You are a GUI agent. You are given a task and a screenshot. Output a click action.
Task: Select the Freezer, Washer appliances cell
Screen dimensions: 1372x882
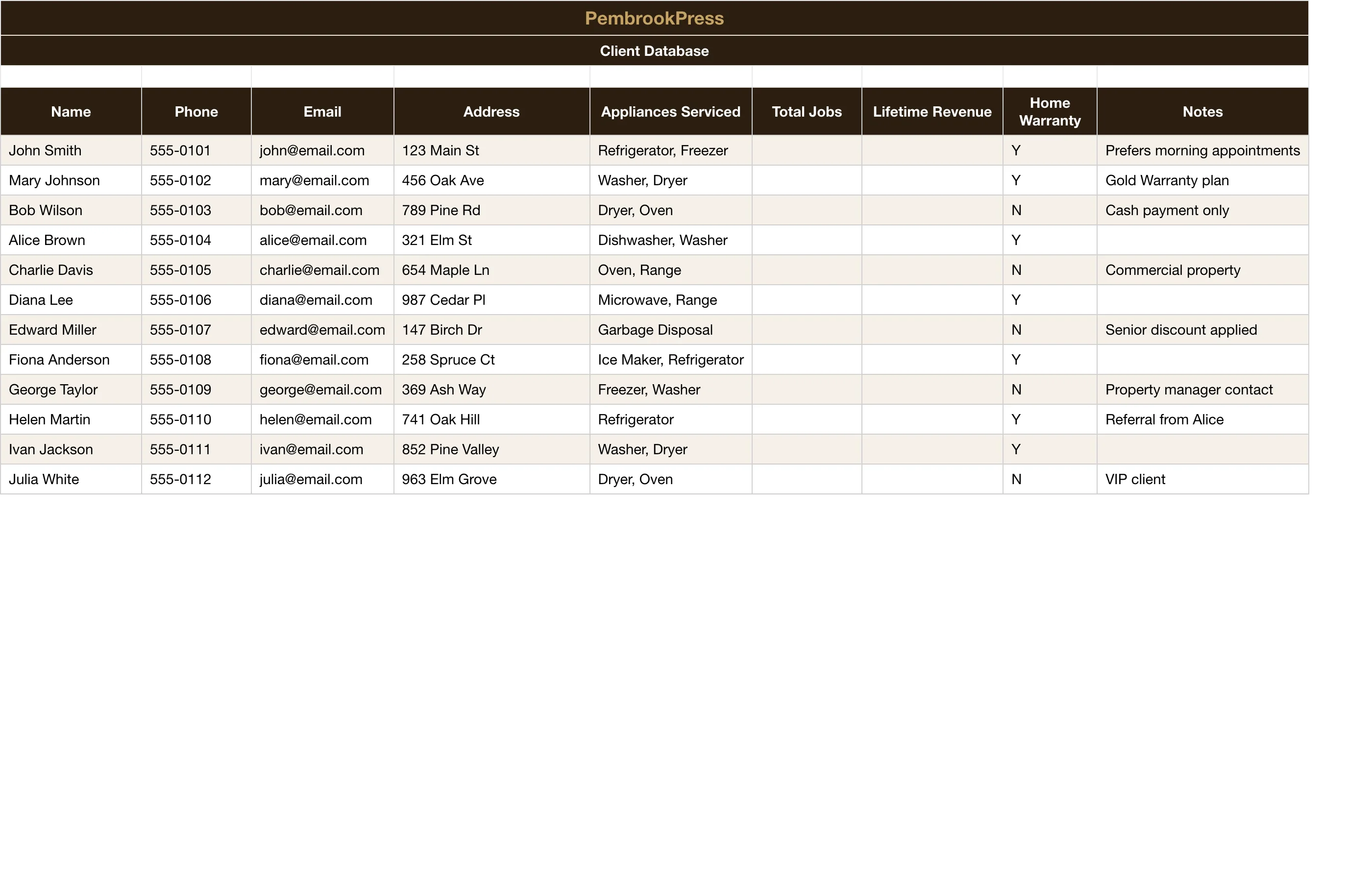(x=670, y=390)
